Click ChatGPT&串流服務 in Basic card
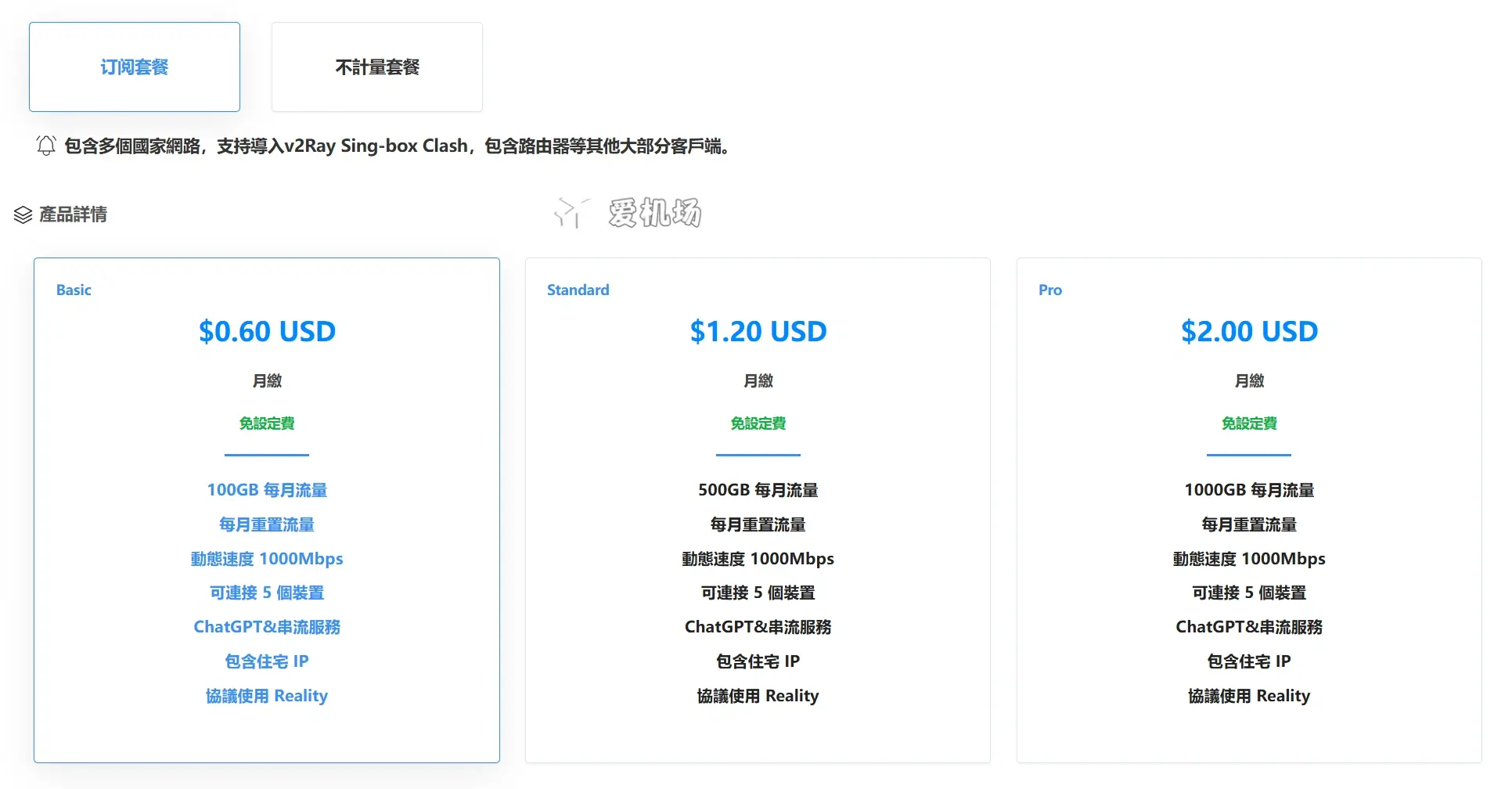The width and height of the screenshot is (1512, 789). coord(267,627)
